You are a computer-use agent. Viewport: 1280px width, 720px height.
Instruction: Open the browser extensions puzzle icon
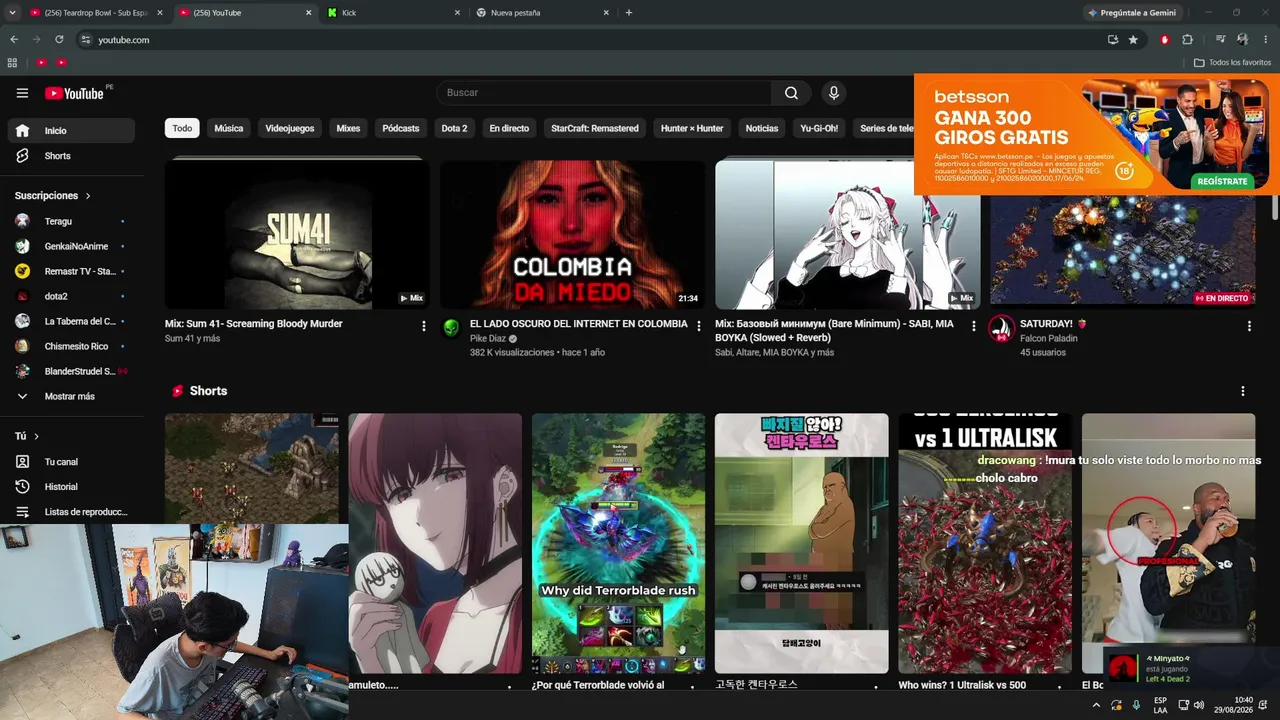pos(1188,40)
